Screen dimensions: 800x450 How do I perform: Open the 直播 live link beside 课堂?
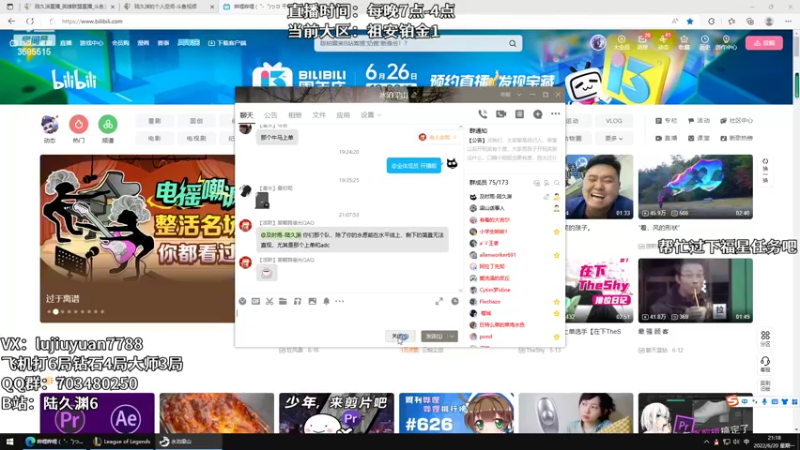click(x=666, y=138)
